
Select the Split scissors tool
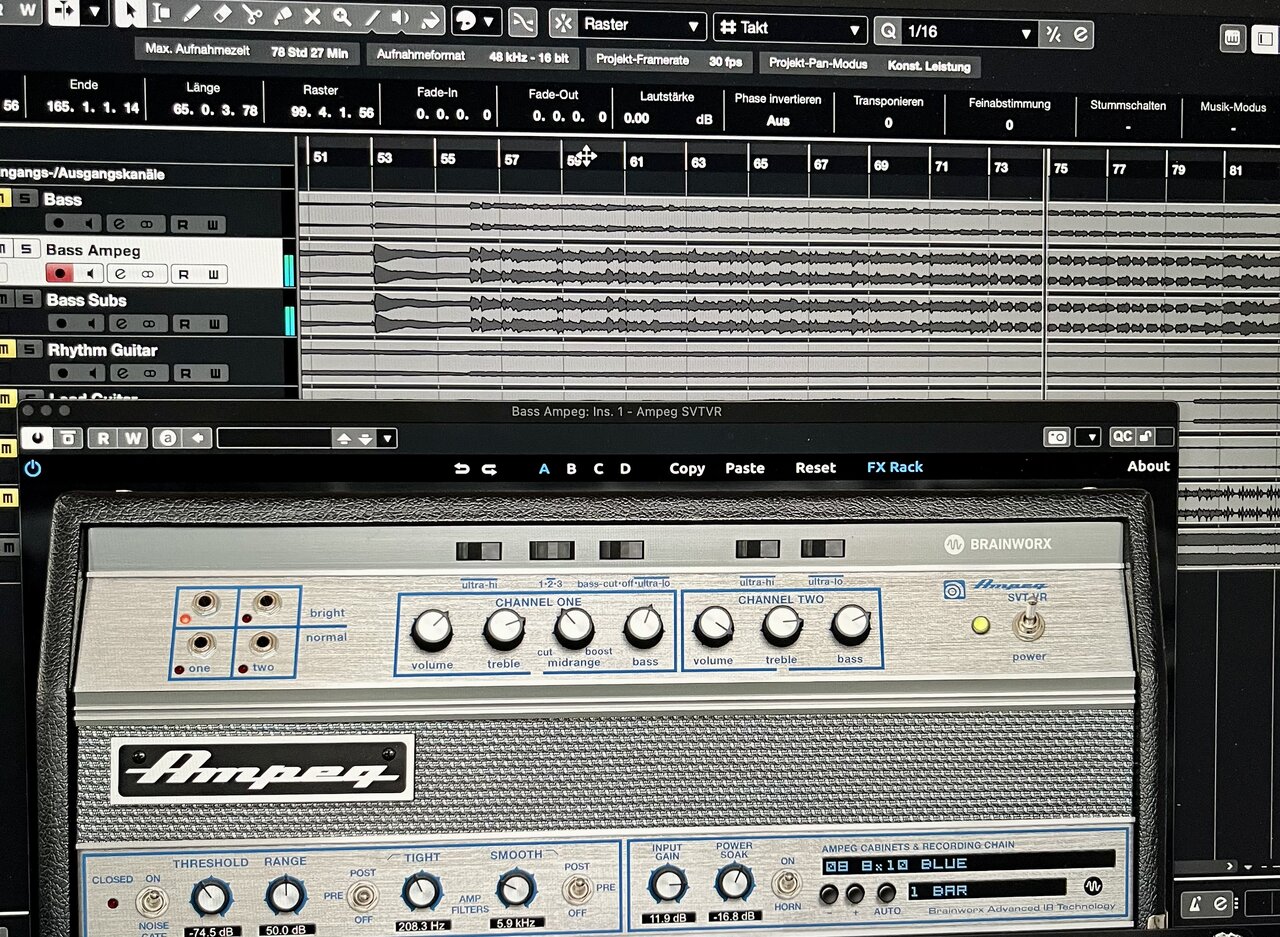251,17
